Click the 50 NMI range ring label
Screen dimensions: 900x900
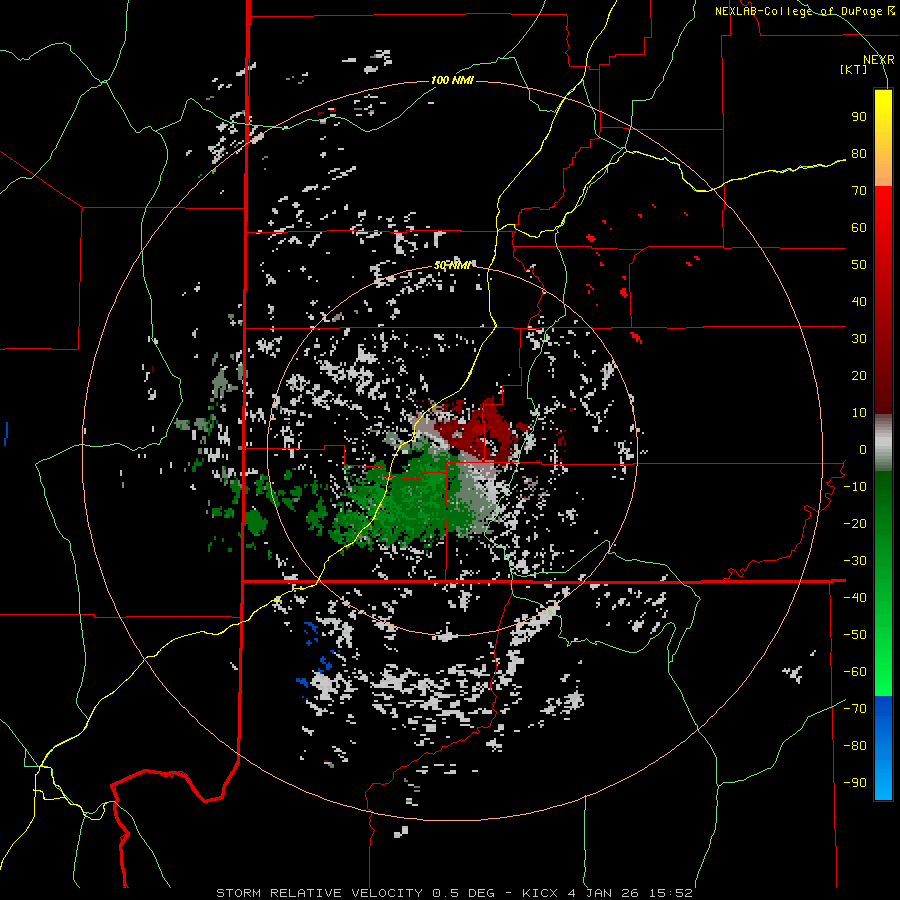[x=452, y=265]
